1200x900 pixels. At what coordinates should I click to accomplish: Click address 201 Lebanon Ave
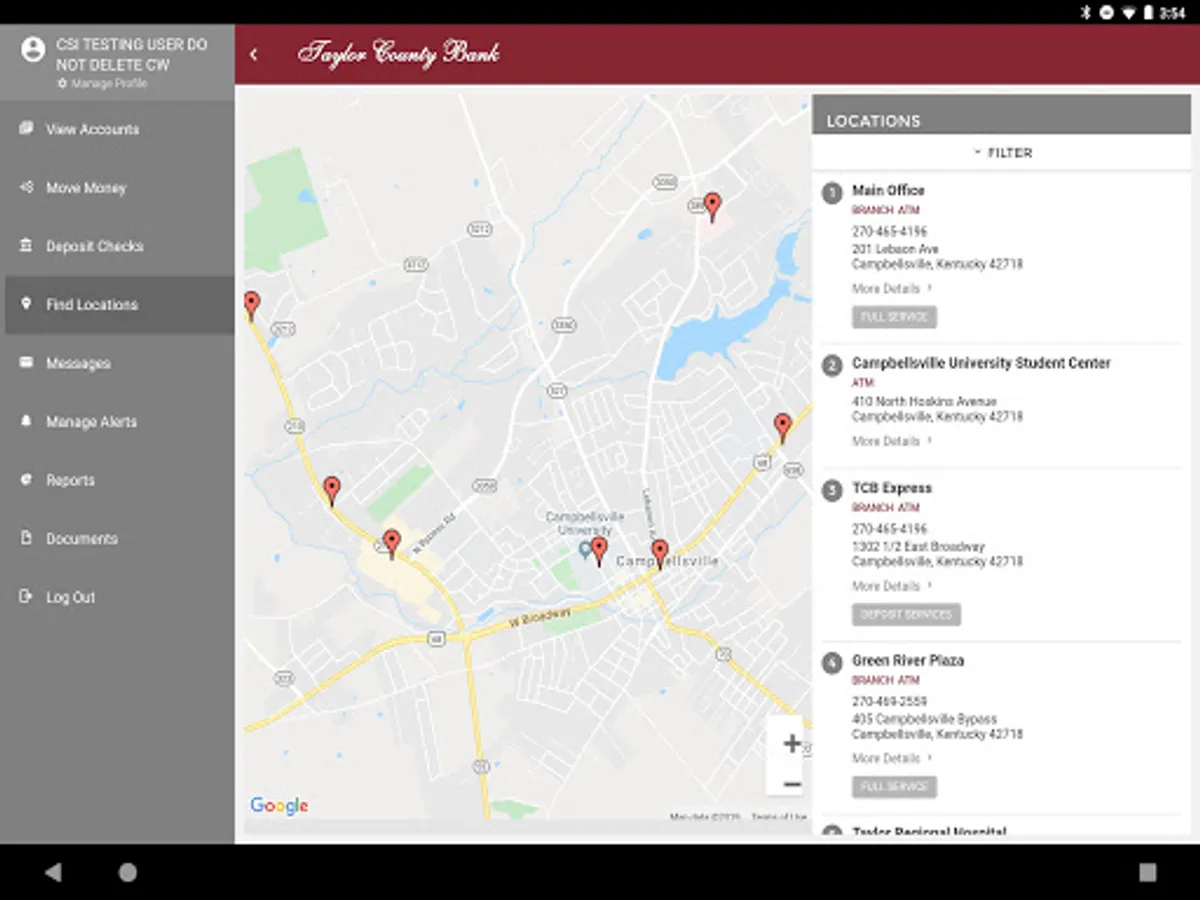(x=895, y=249)
